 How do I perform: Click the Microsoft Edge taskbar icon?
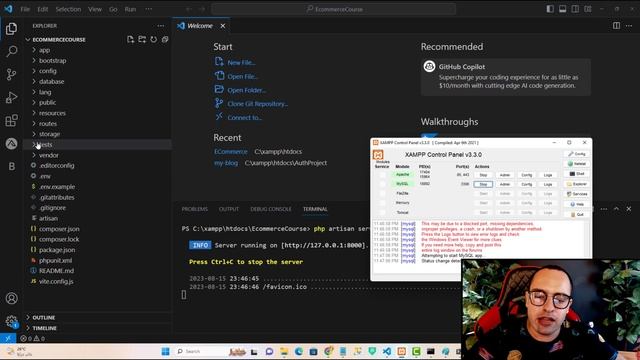299,351
